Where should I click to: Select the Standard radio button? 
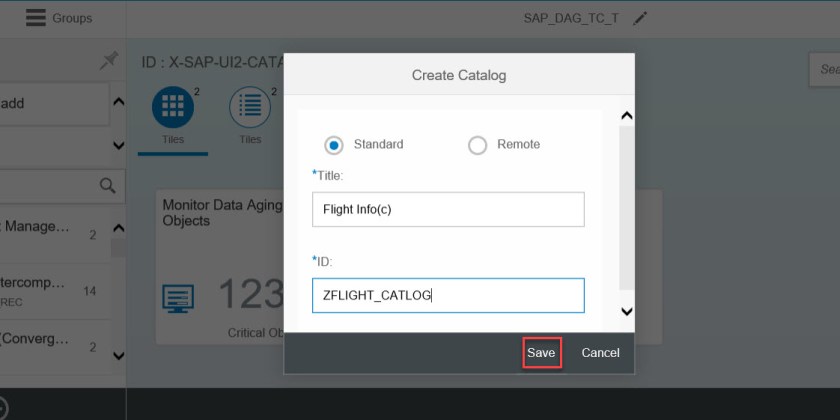[334, 144]
